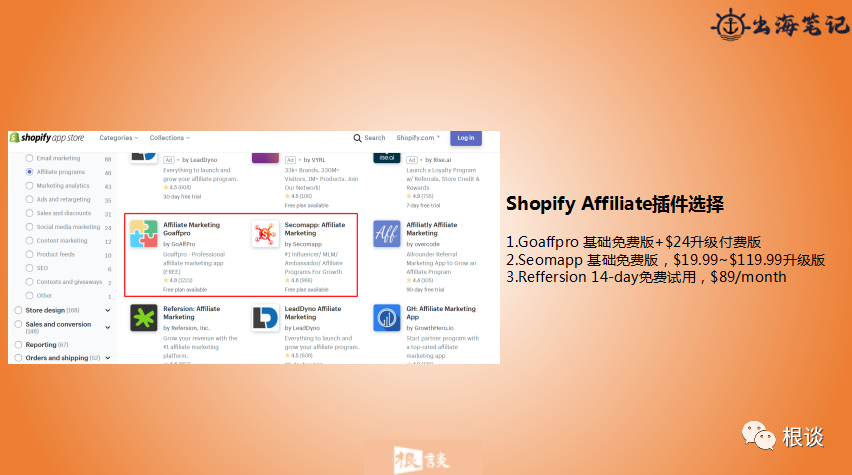Select Social media marketing radio filter
This screenshot has width=852, height=475.
pos(29,227)
